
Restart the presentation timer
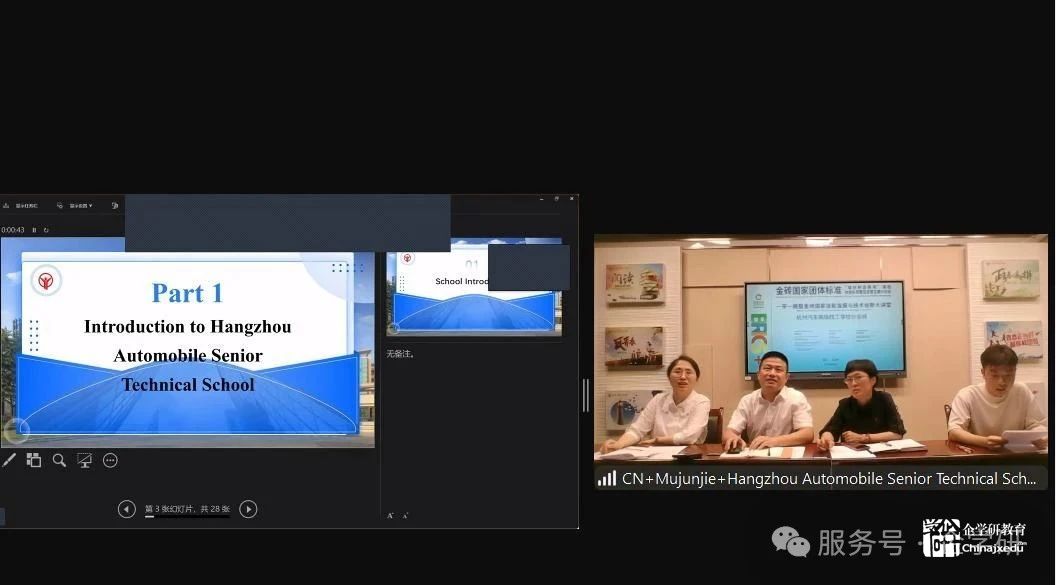point(46,230)
